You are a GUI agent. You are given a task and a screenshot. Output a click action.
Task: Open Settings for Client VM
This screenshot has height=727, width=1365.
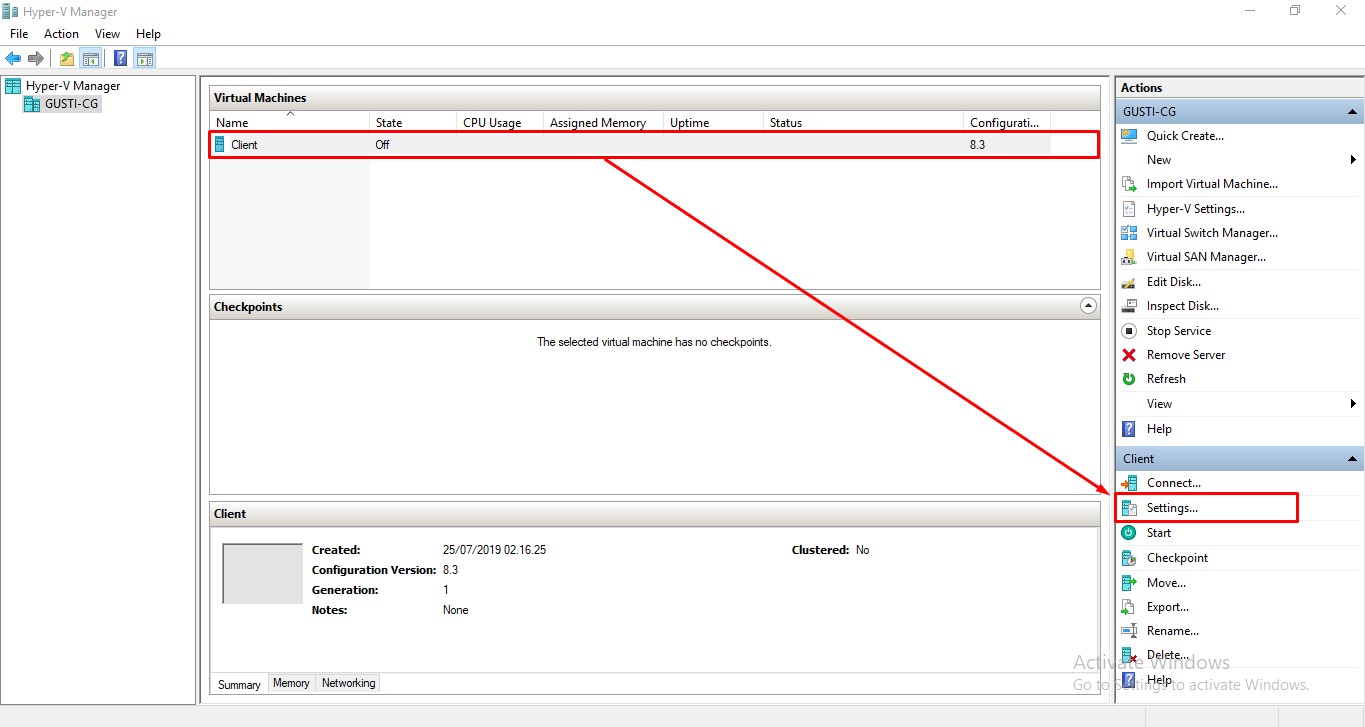click(x=1172, y=508)
